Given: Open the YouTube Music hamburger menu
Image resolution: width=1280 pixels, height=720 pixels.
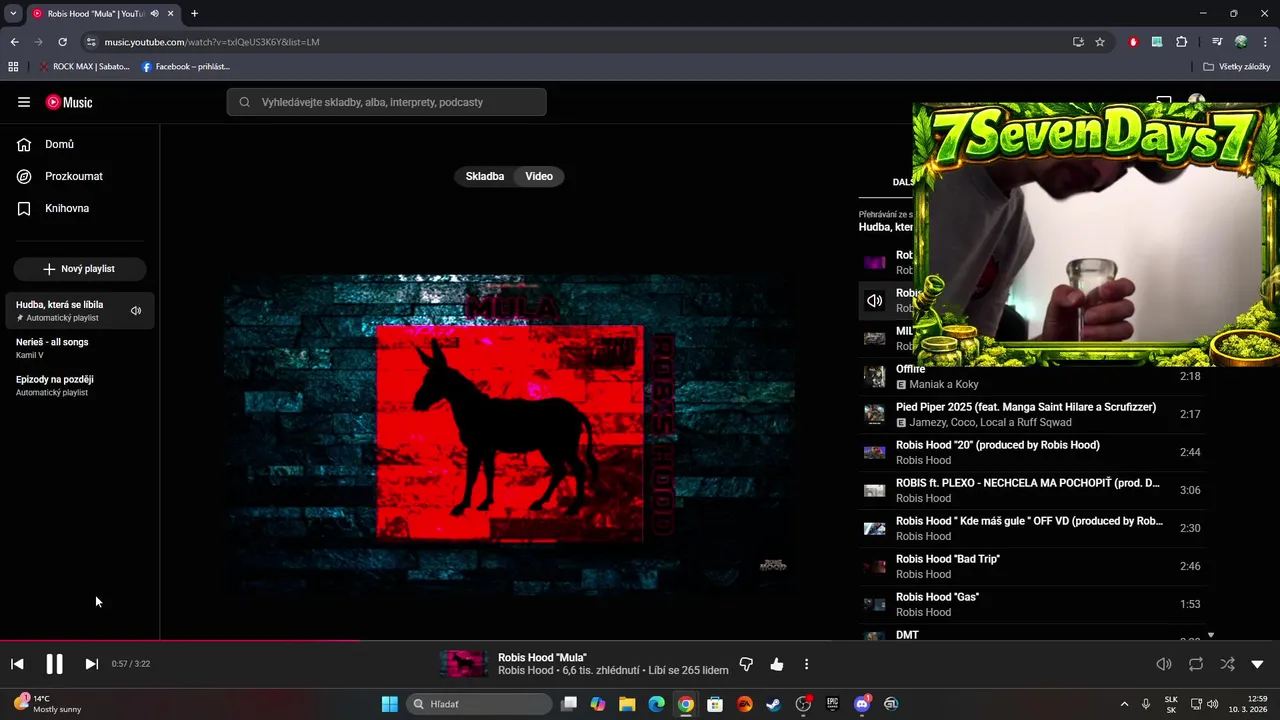Looking at the screenshot, I should click(x=24, y=102).
